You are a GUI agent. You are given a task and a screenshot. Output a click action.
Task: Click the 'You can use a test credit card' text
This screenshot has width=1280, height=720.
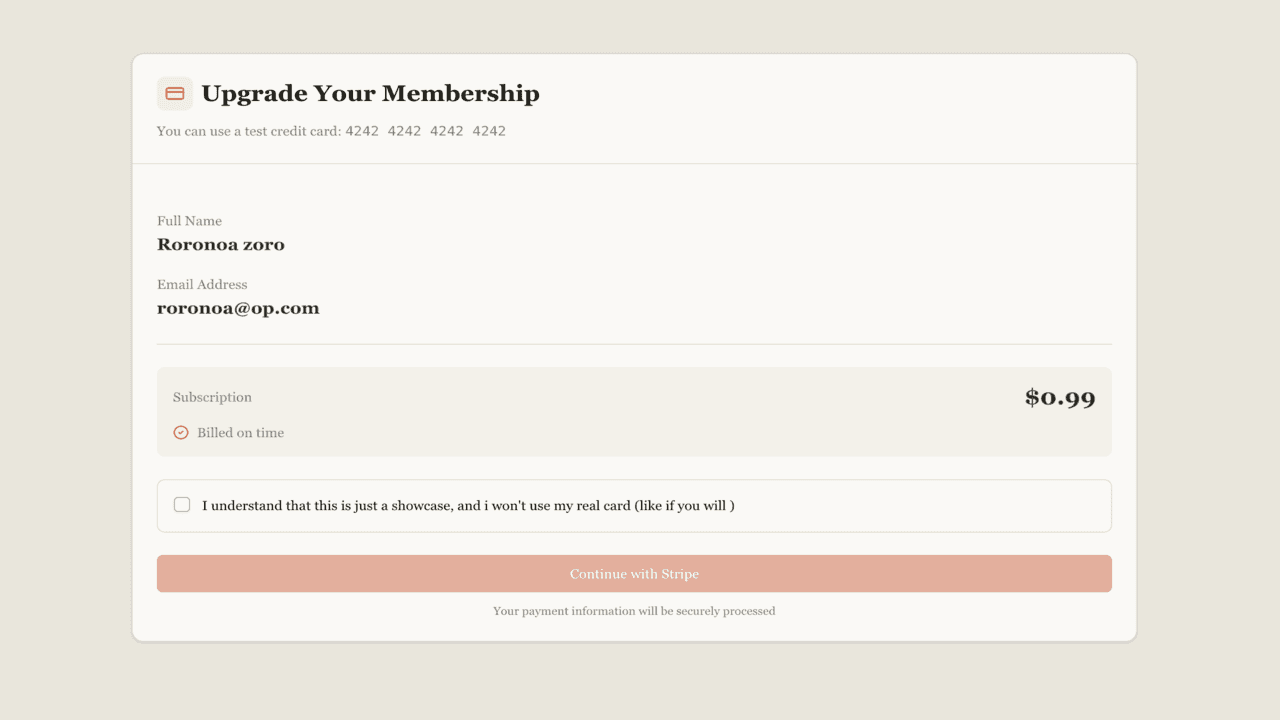(x=249, y=131)
